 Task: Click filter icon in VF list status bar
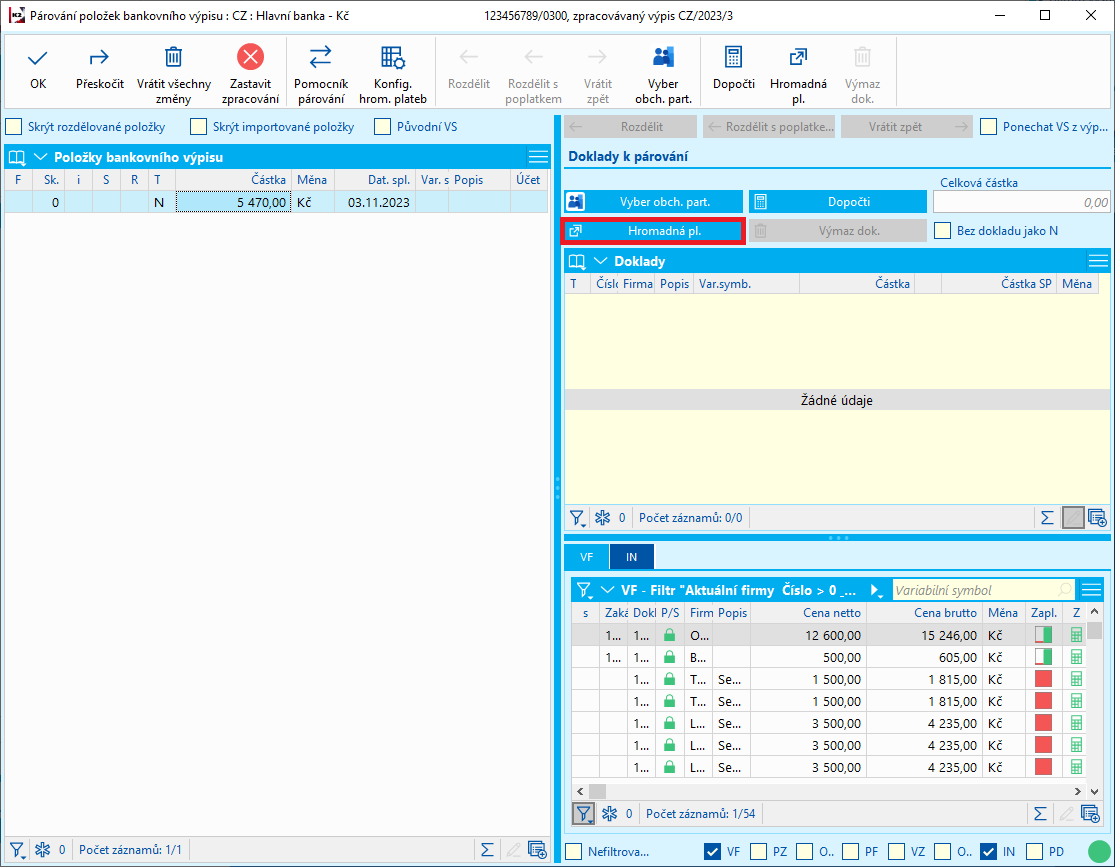point(583,814)
